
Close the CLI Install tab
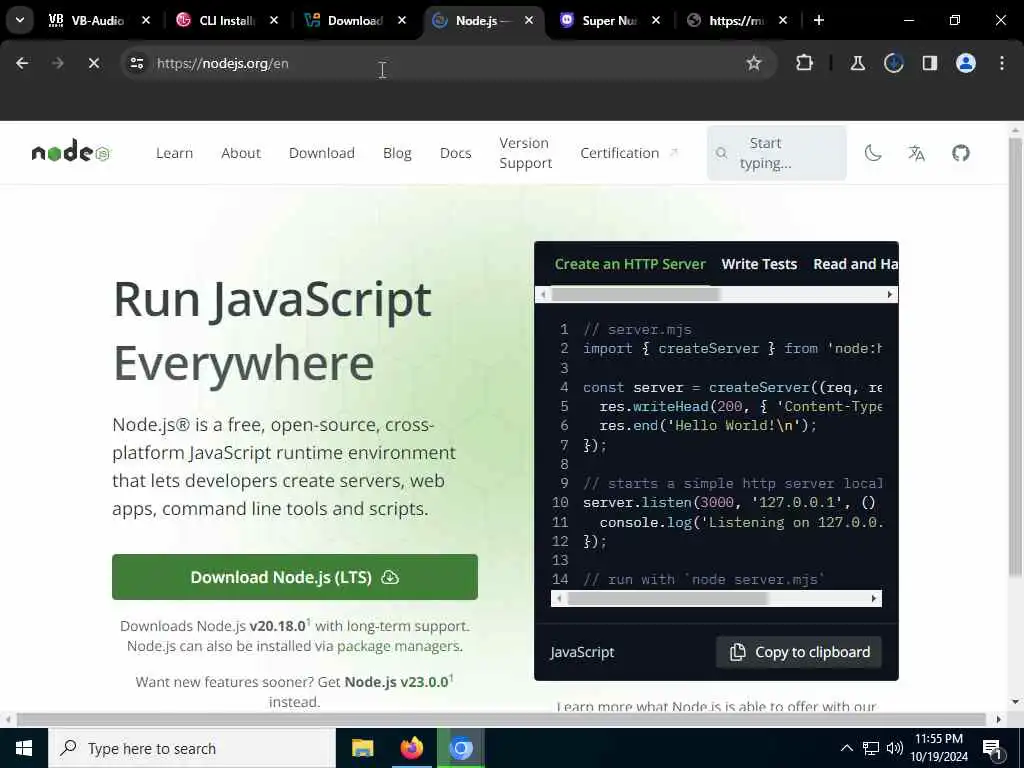click(274, 20)
